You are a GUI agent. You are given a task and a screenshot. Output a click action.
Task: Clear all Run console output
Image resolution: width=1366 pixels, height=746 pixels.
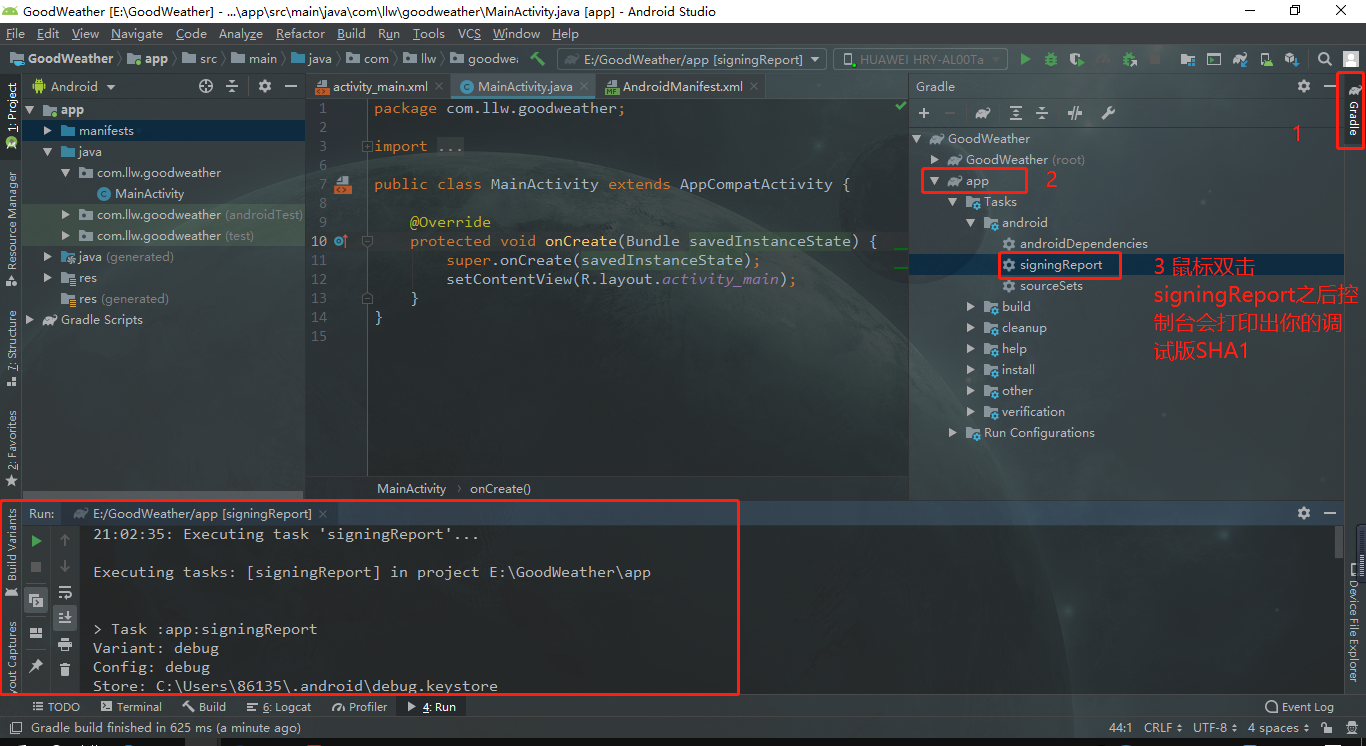(65, 669)
